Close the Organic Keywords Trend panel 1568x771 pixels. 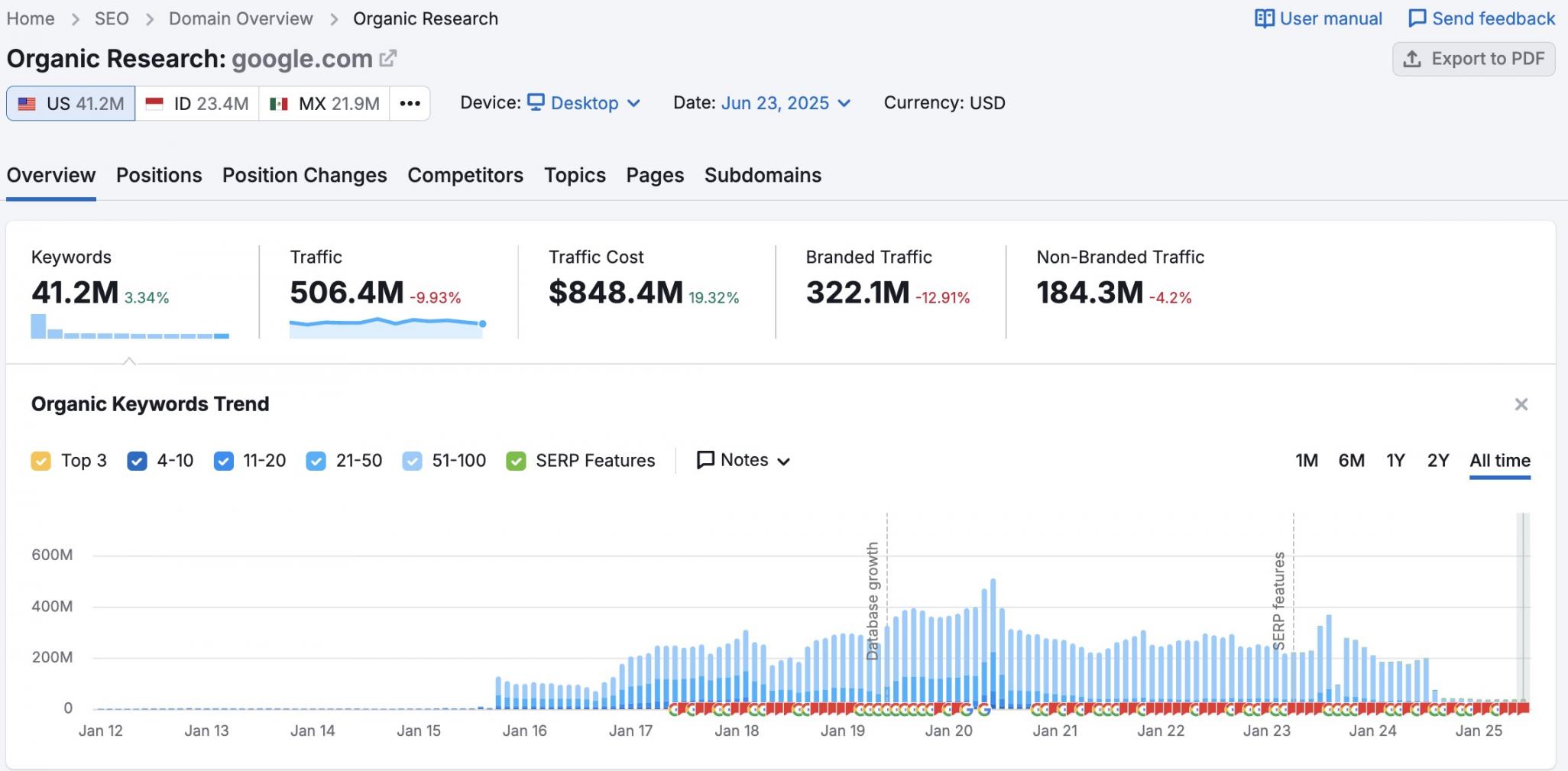(1521, 404)
